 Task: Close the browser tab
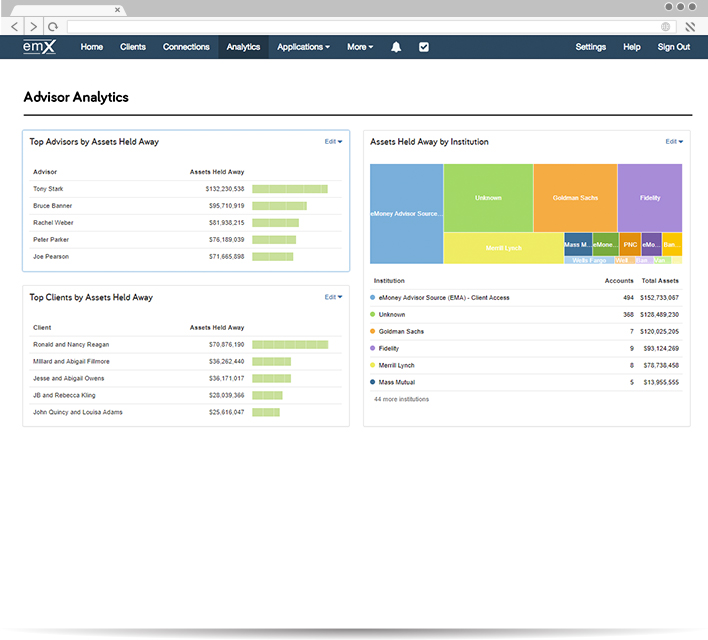point(117,9)
